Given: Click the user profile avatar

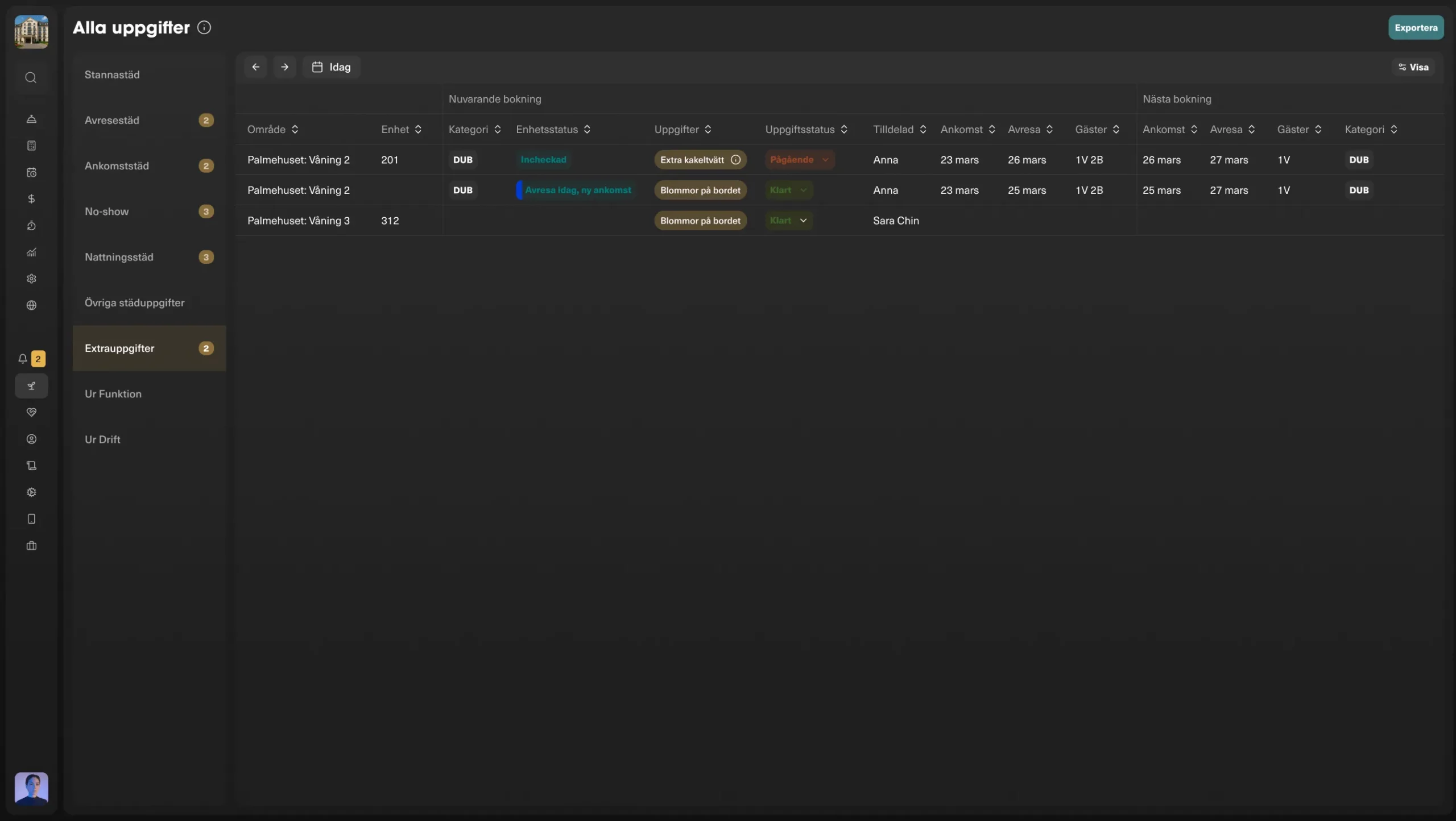Looking at the screenshot, I should point(31,788).
